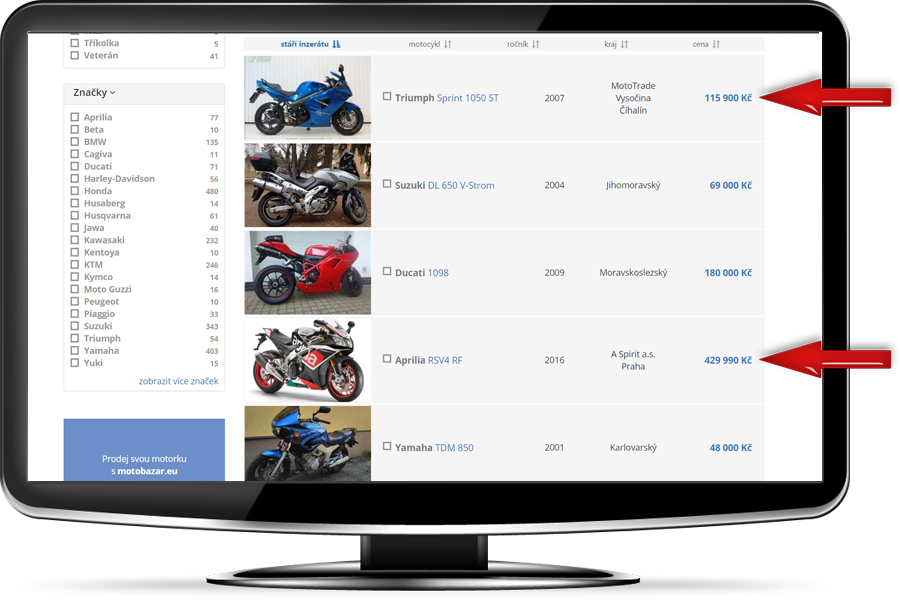Check the Jawa brand checkbox

pyautogui.click(x=75, y=227)
